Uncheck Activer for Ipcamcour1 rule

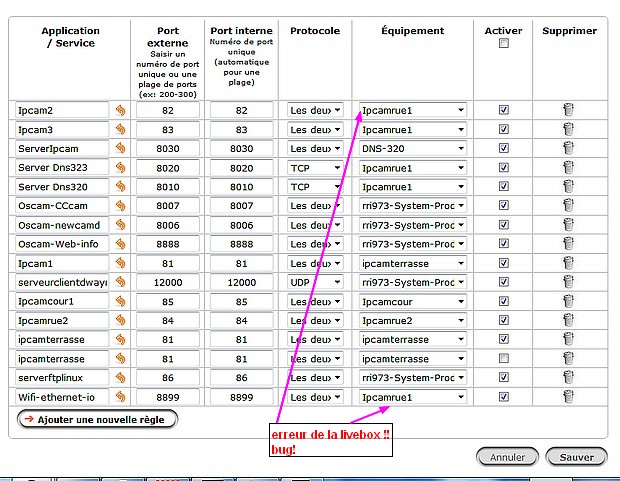tap(503, 301)
